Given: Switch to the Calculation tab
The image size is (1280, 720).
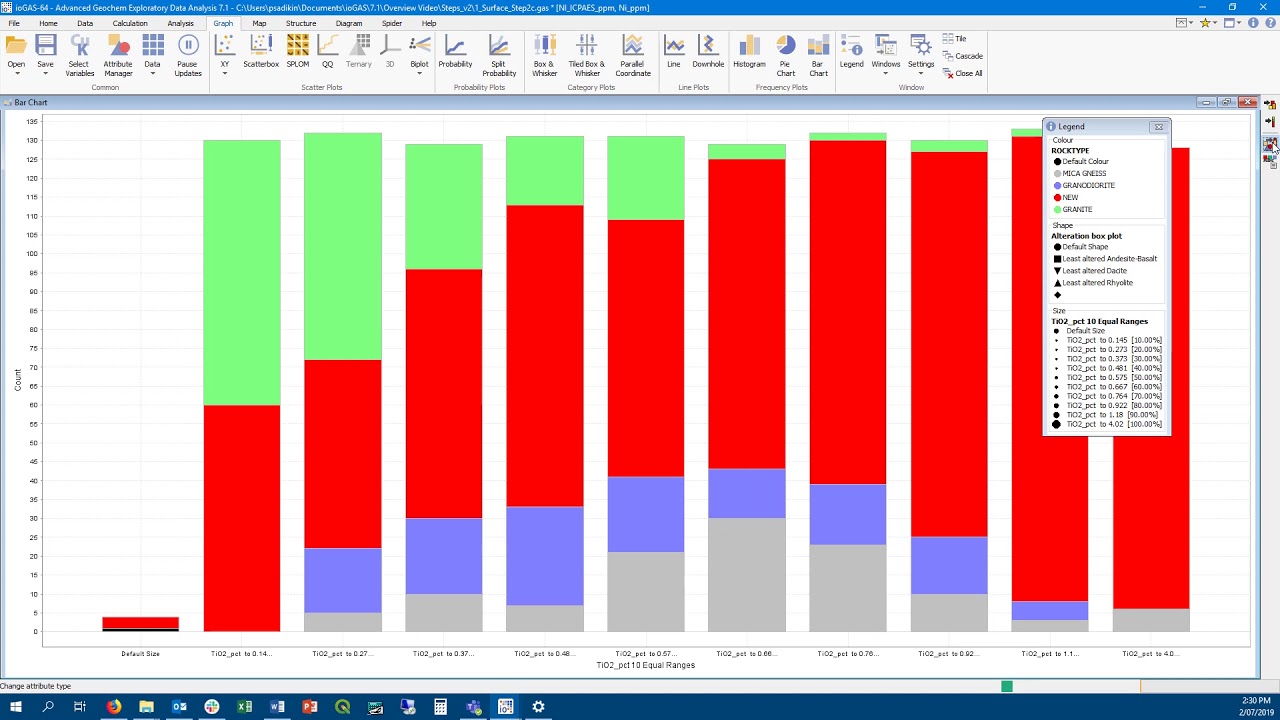Looking at the screenshot, I should (x=130, y=23).
